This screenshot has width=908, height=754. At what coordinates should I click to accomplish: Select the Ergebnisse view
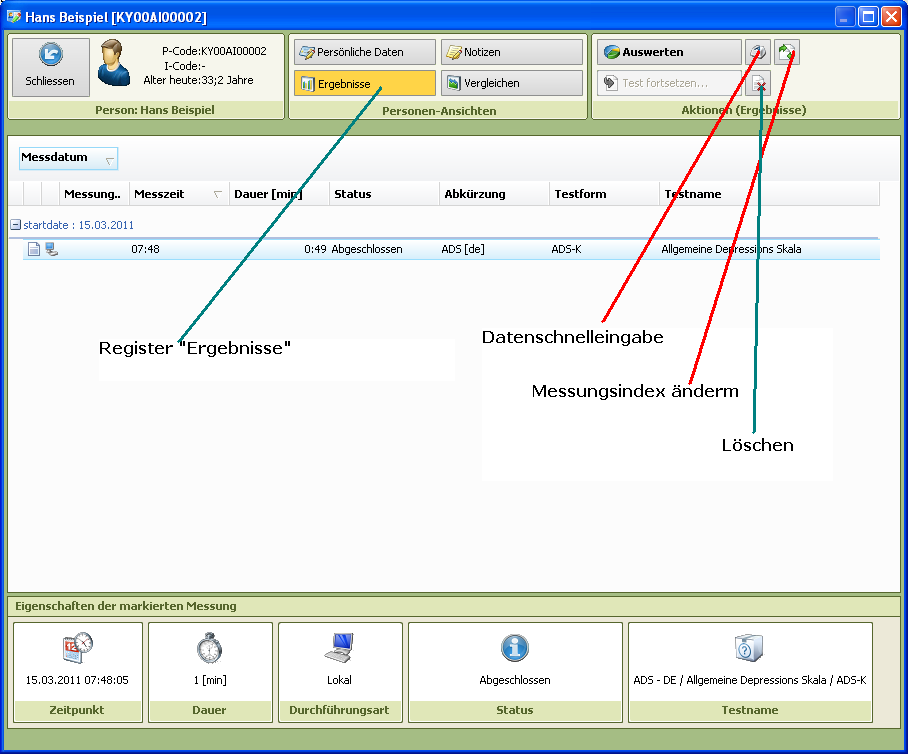coord(365,84)
